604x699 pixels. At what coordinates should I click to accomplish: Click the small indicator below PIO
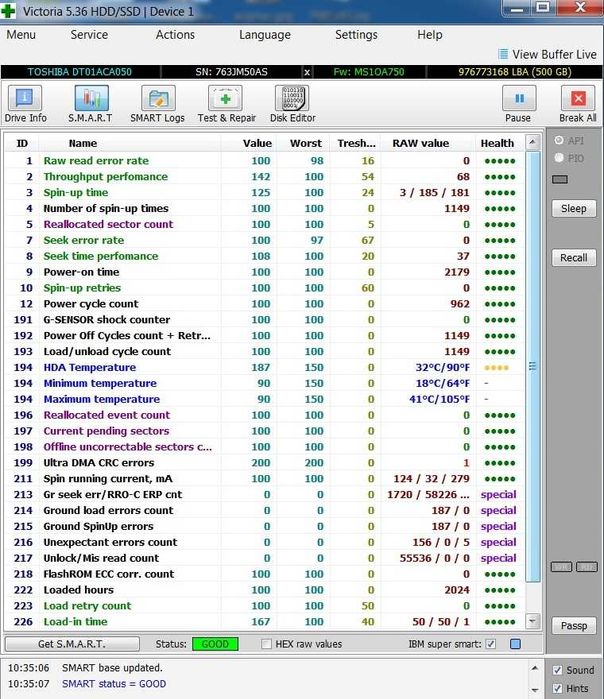[x=560, y=179]
